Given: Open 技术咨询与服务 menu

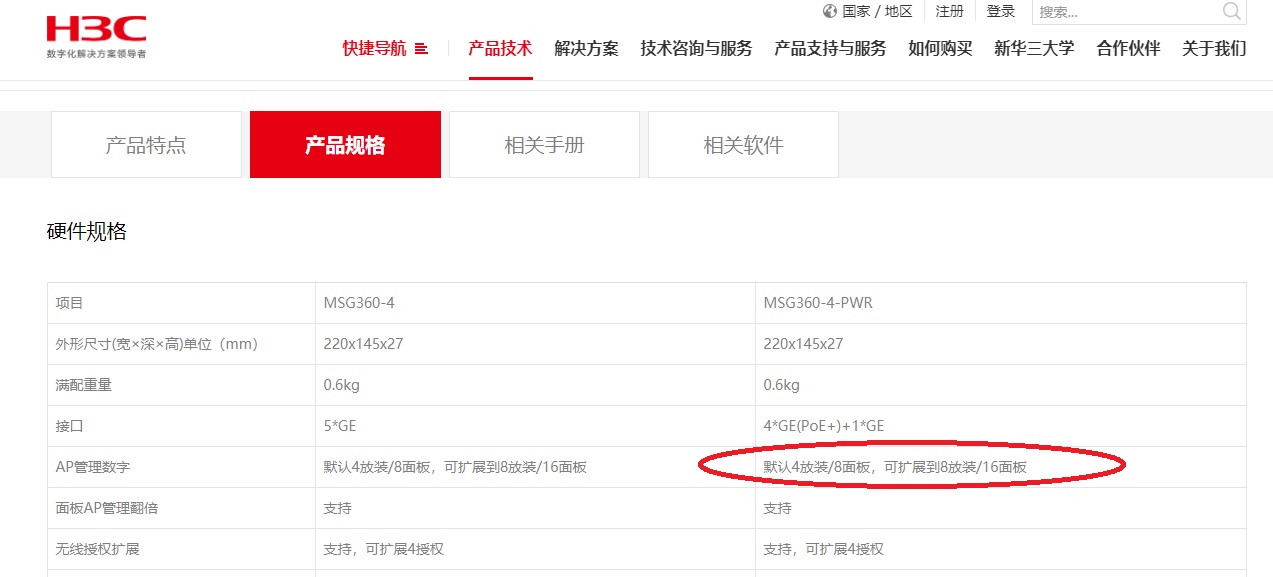Looking at the screenshot, I should coord(696,48).
